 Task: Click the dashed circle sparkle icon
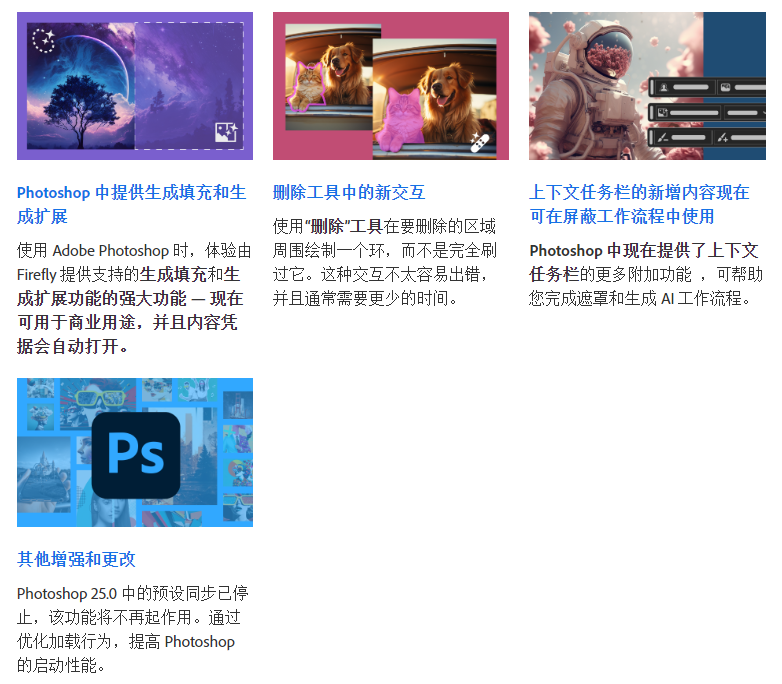tap(43, 40)
